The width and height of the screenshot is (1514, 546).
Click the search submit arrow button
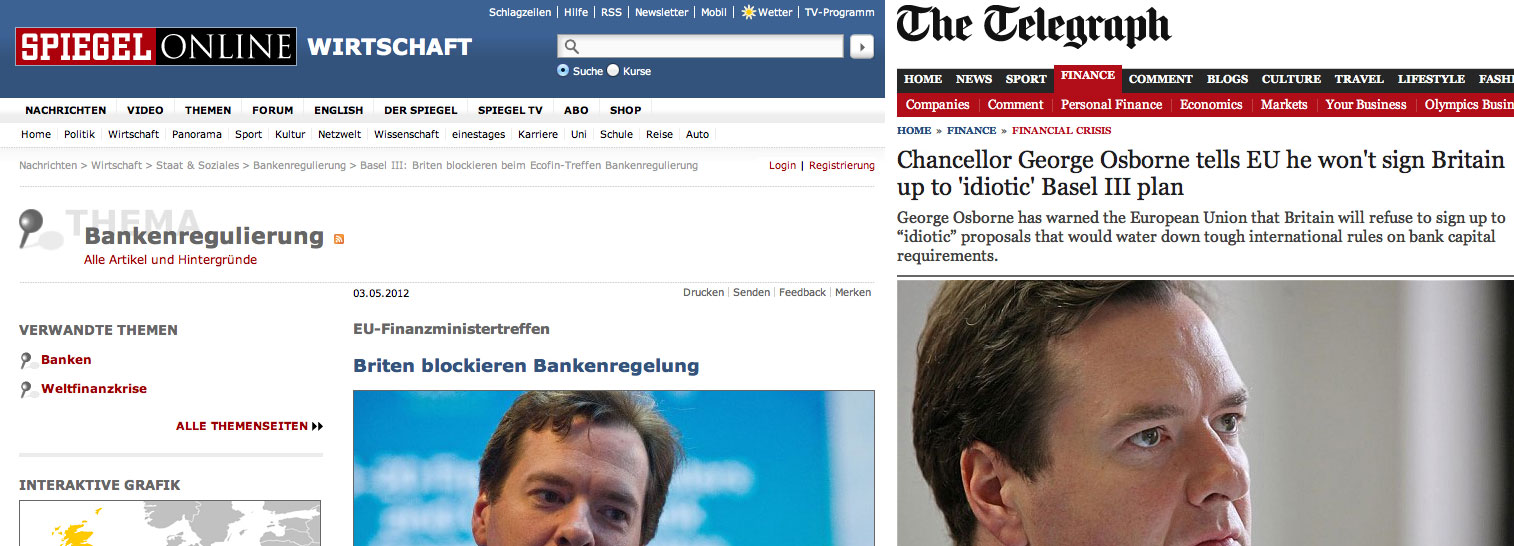coord(861,46)
